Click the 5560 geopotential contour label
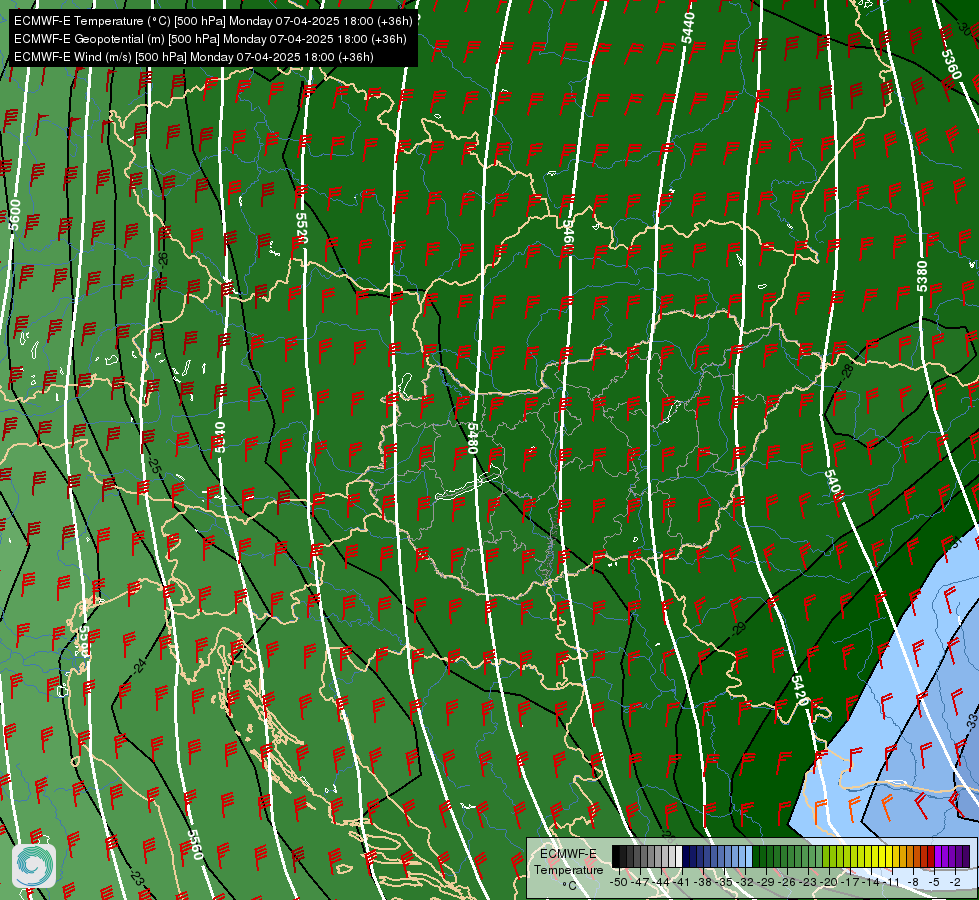Viewport: 979px width, 900px height. (195, 844)
